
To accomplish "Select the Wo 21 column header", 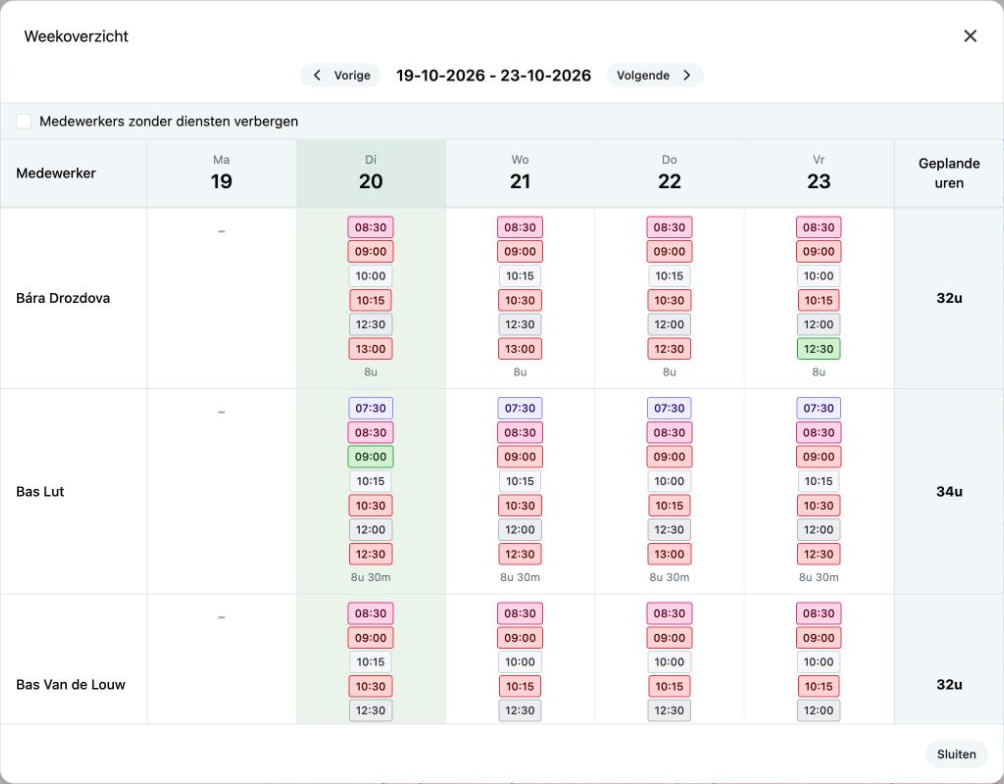I will coord(520,173).
